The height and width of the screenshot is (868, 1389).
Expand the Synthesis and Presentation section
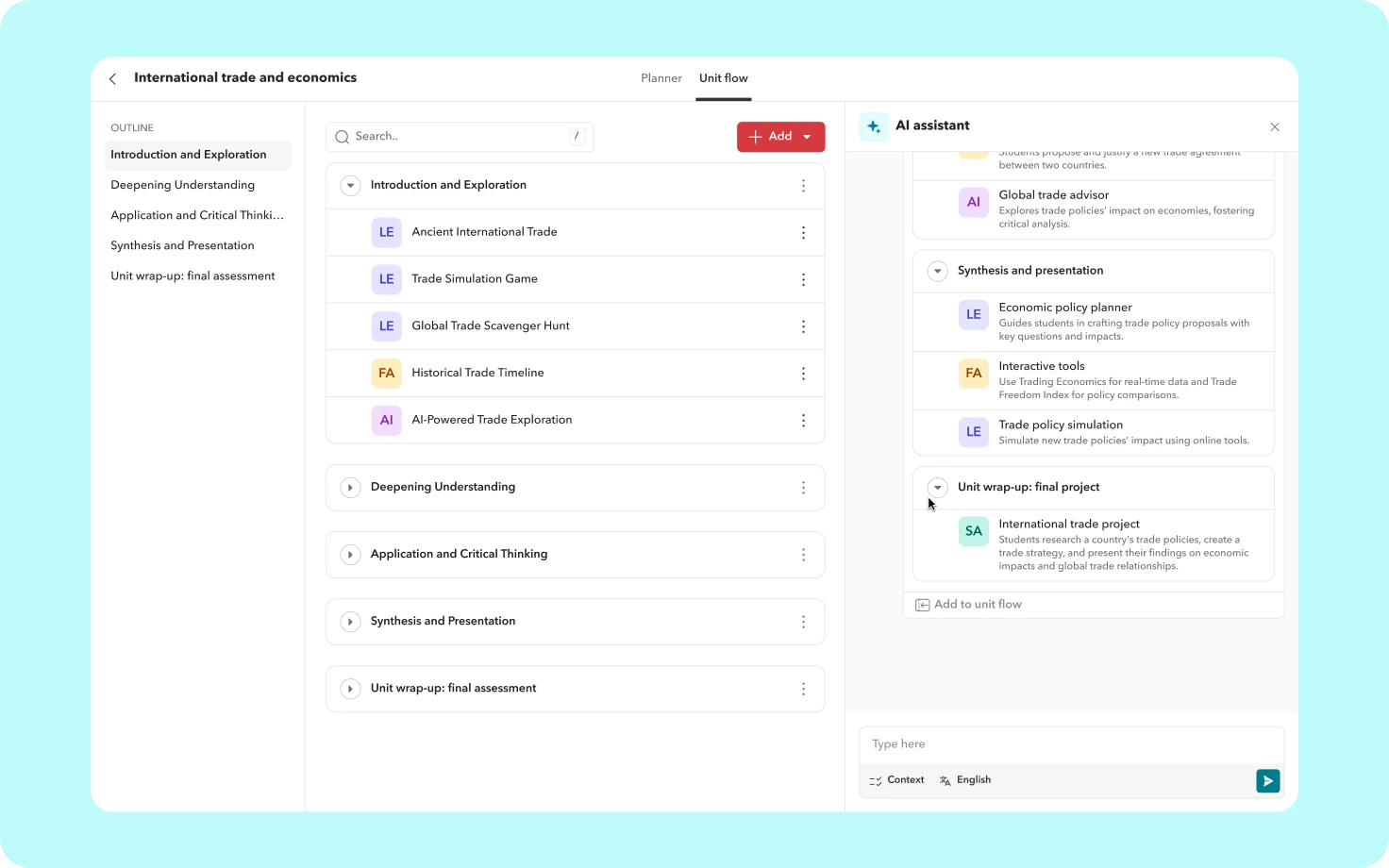pyautogui.click(x=350, y=622)
